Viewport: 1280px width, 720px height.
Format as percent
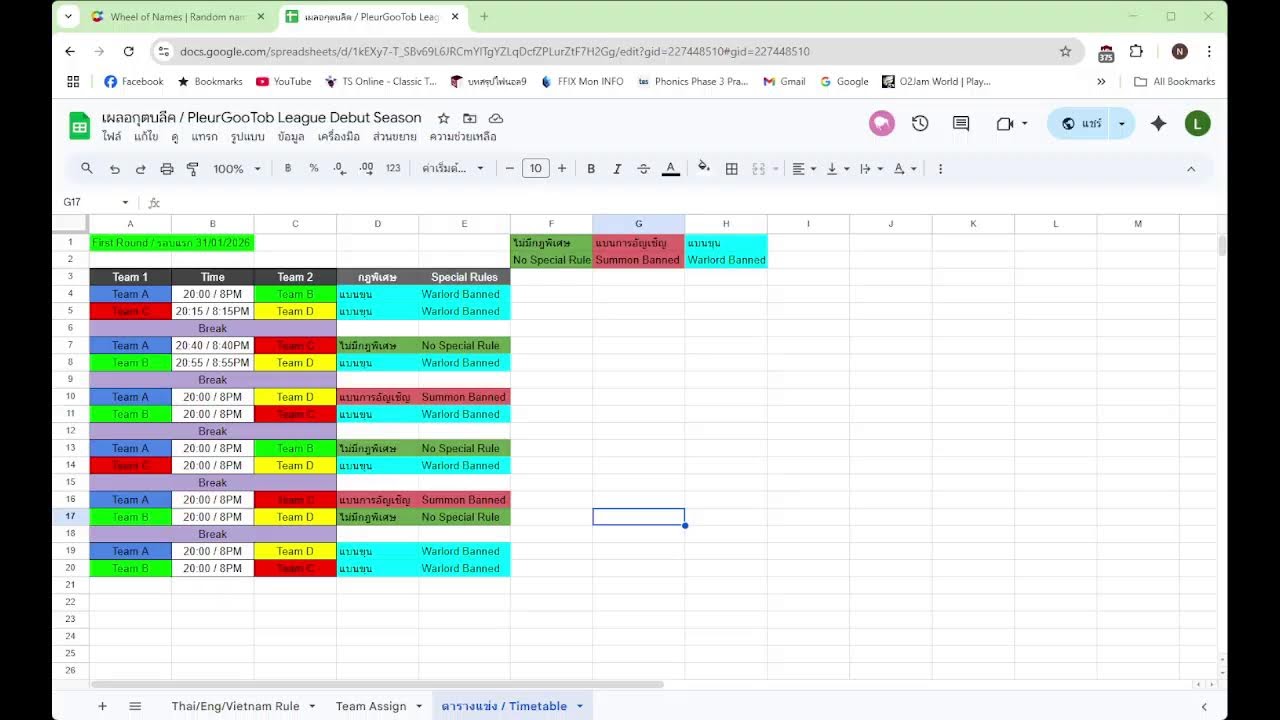click(x=314, y=169)
